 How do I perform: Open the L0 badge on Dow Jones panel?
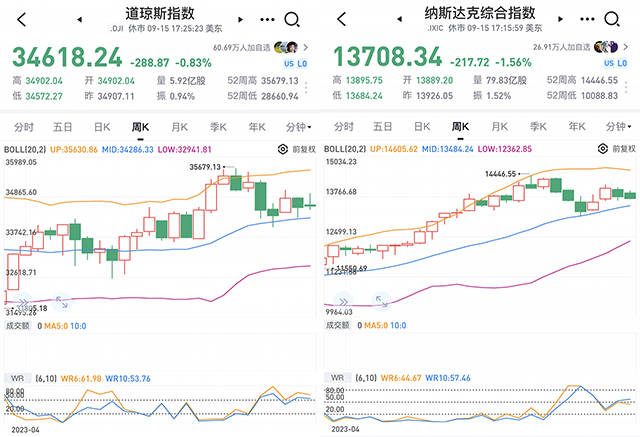coord(302,64)
